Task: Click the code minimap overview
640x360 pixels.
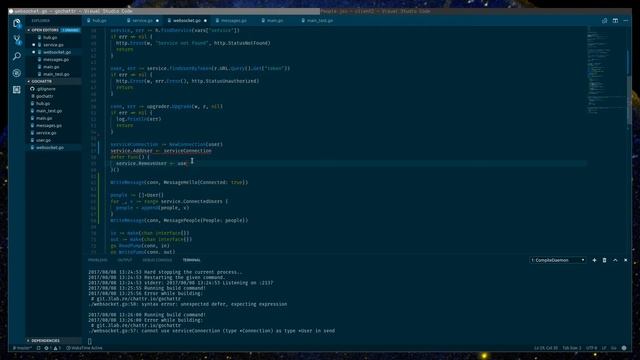Action: coord(606,69)
